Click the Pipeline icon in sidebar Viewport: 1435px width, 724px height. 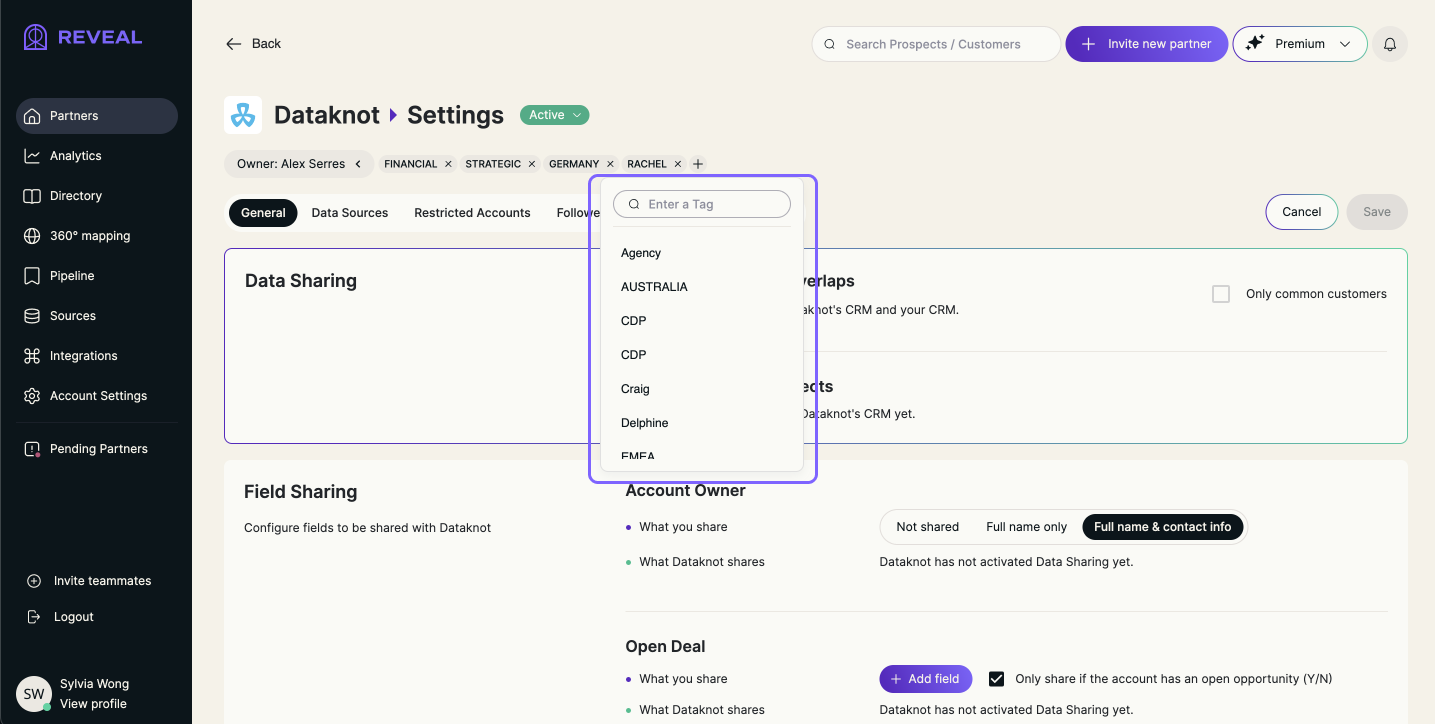33,276
